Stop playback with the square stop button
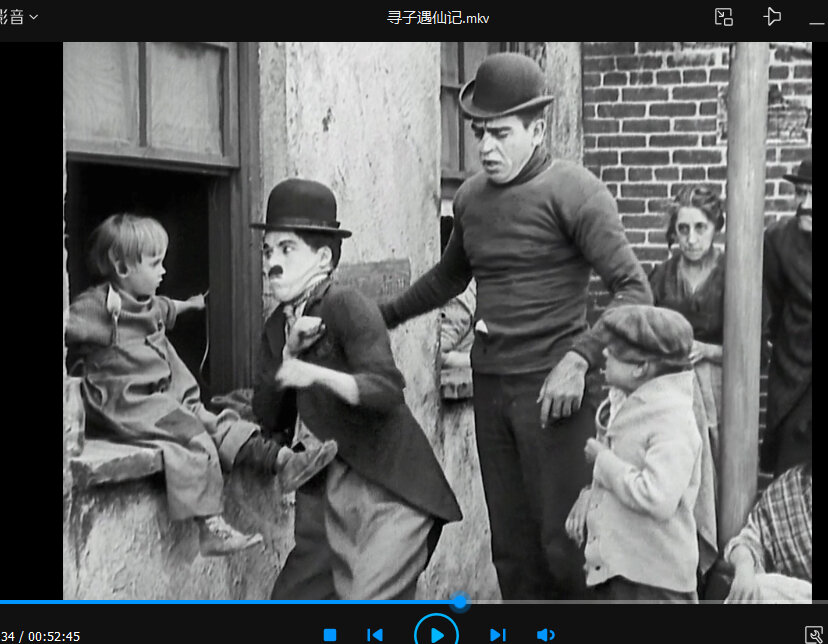The image size is (828, 644). [330, 634]
